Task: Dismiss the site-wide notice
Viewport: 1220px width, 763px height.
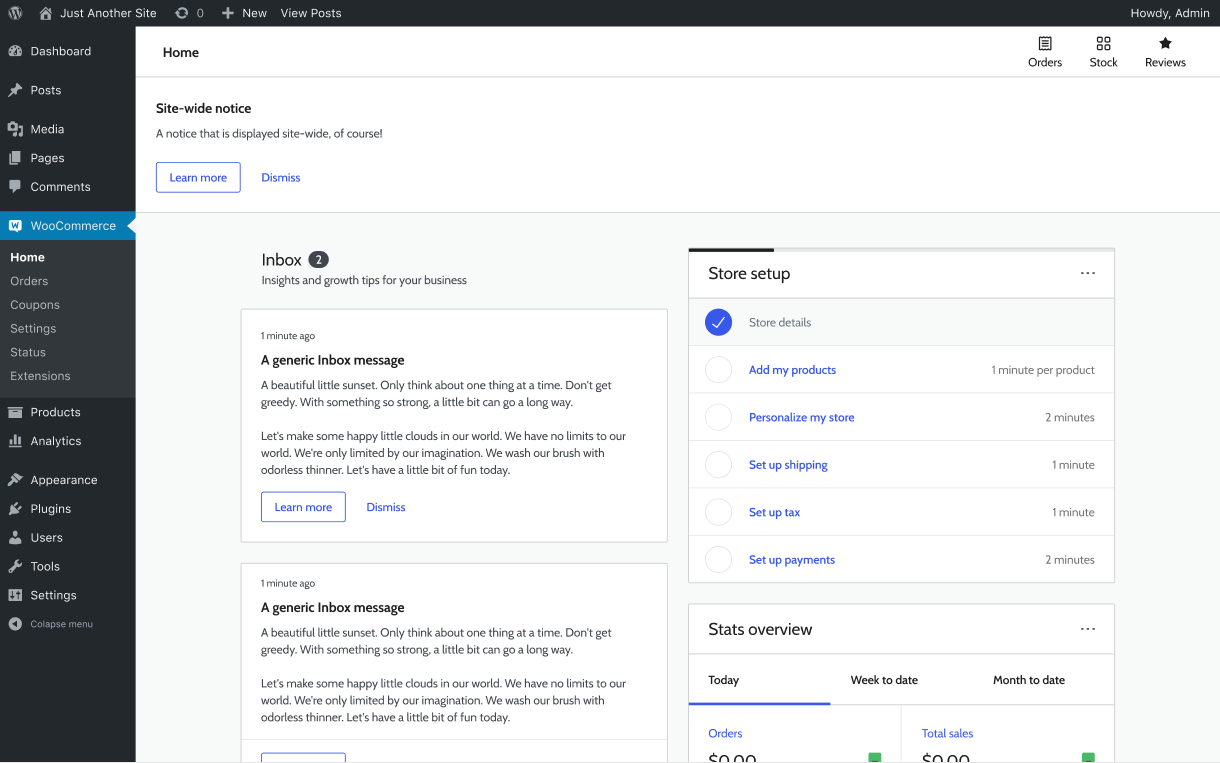Action: click(x=281, y=177)
